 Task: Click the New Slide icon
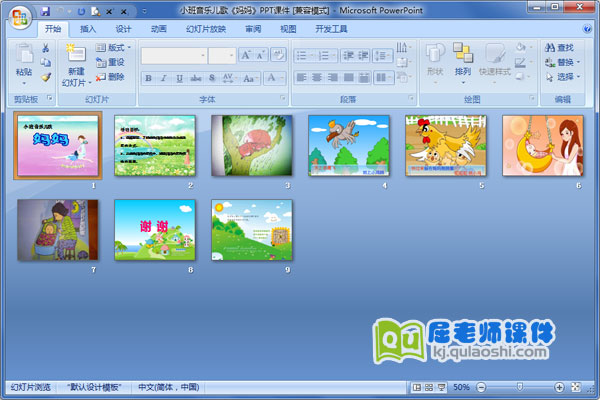pos(76,54)
